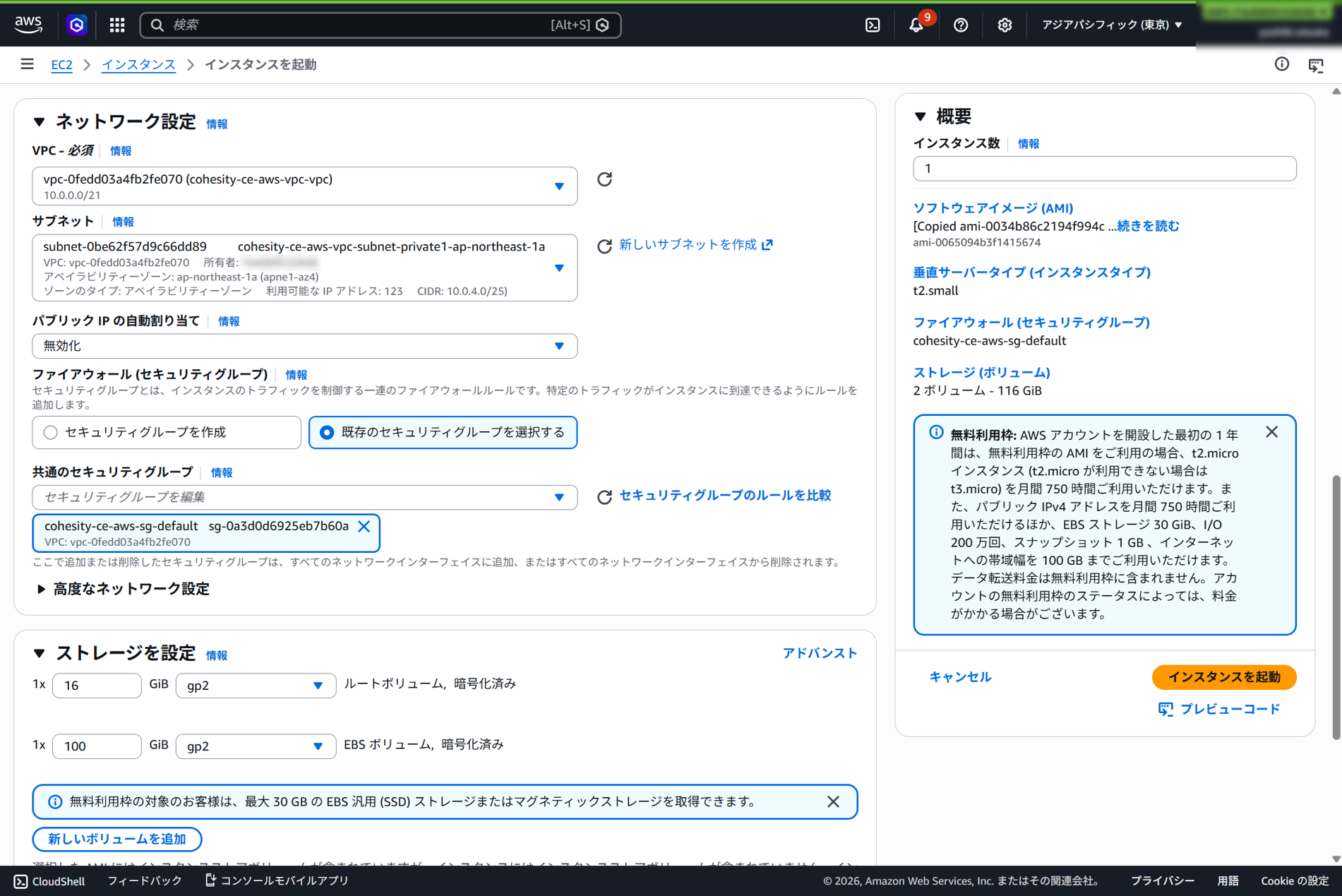Select the create security group radio option
1342x896 pixels.
click(x=167, y=432)
